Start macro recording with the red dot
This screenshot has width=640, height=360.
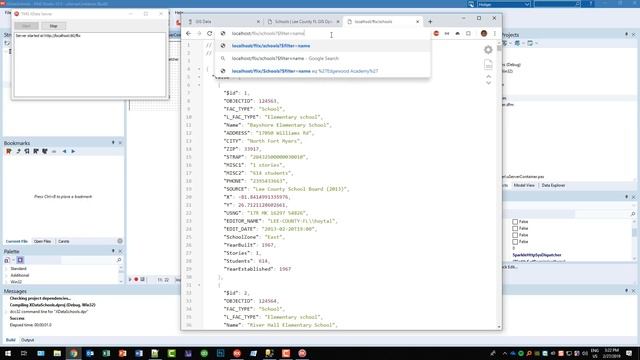pyautogui.click(x=136, y=280)
